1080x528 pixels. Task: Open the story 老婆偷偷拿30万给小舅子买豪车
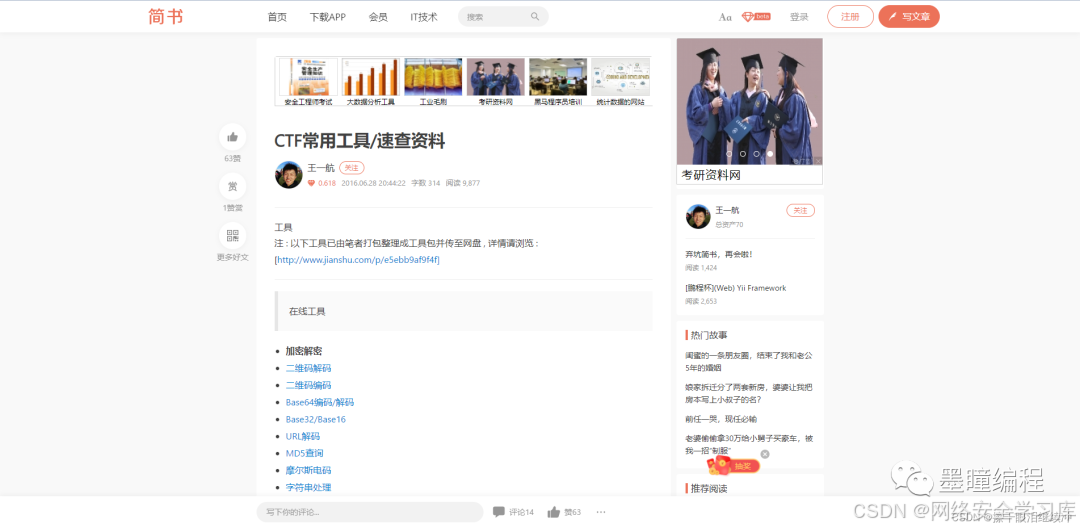(x=749, y=444)
